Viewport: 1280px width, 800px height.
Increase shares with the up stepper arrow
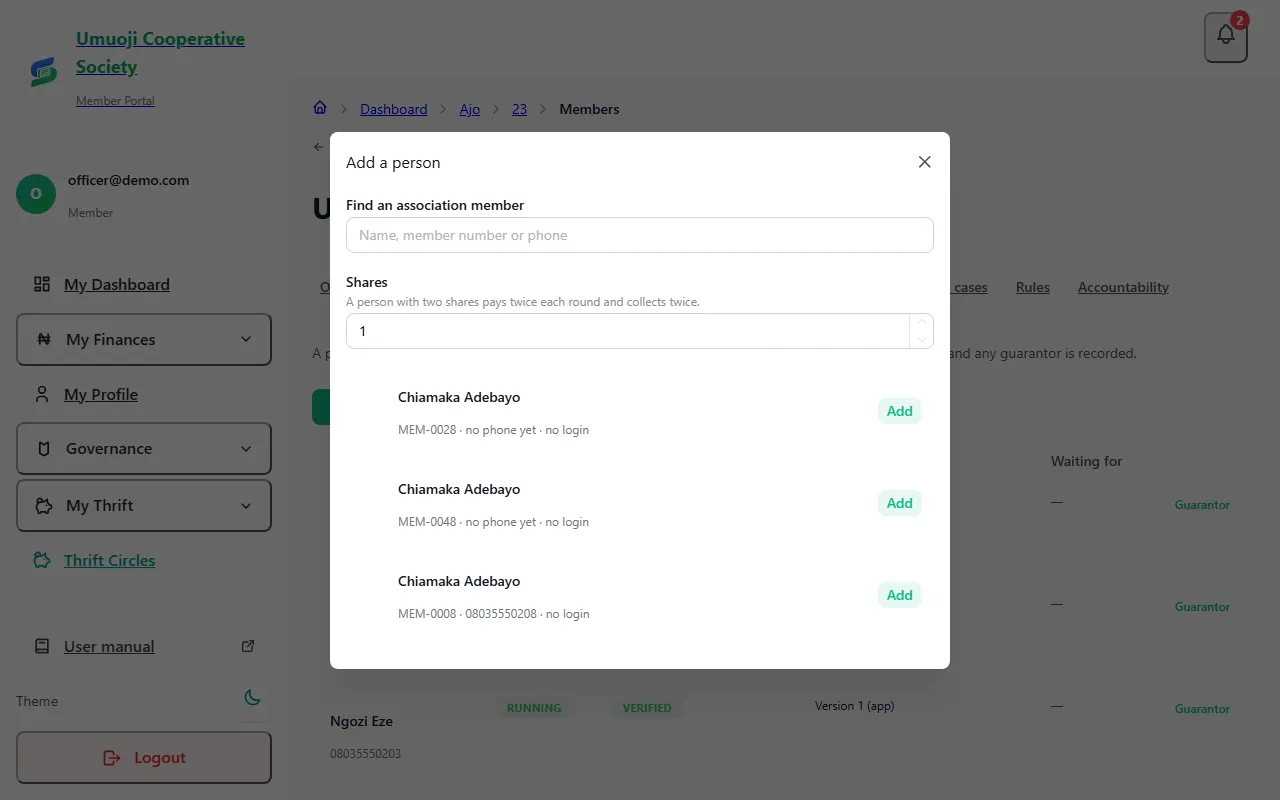pos(921,322)
